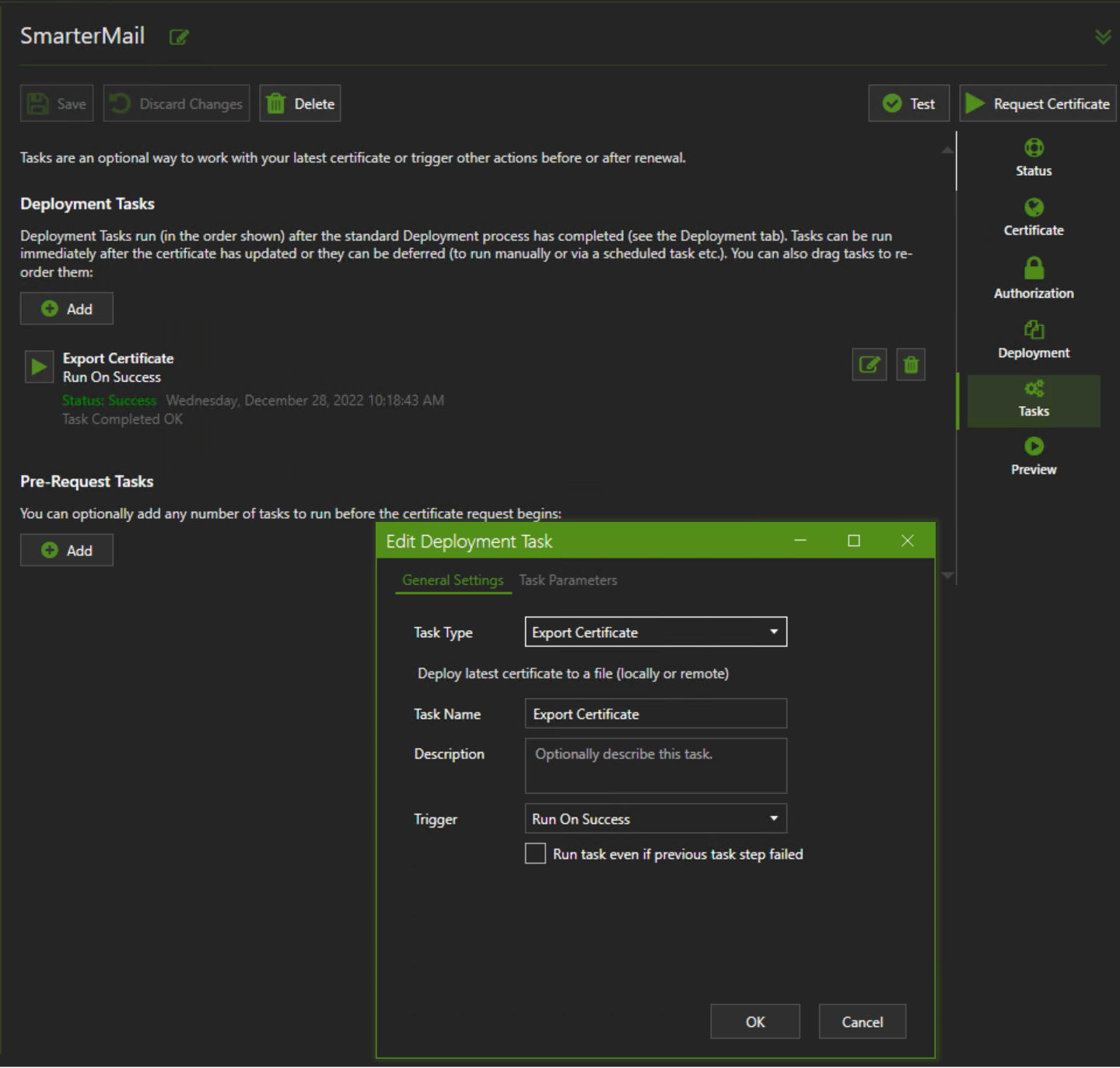Open the Tasks section

(x=1034, y=400)
